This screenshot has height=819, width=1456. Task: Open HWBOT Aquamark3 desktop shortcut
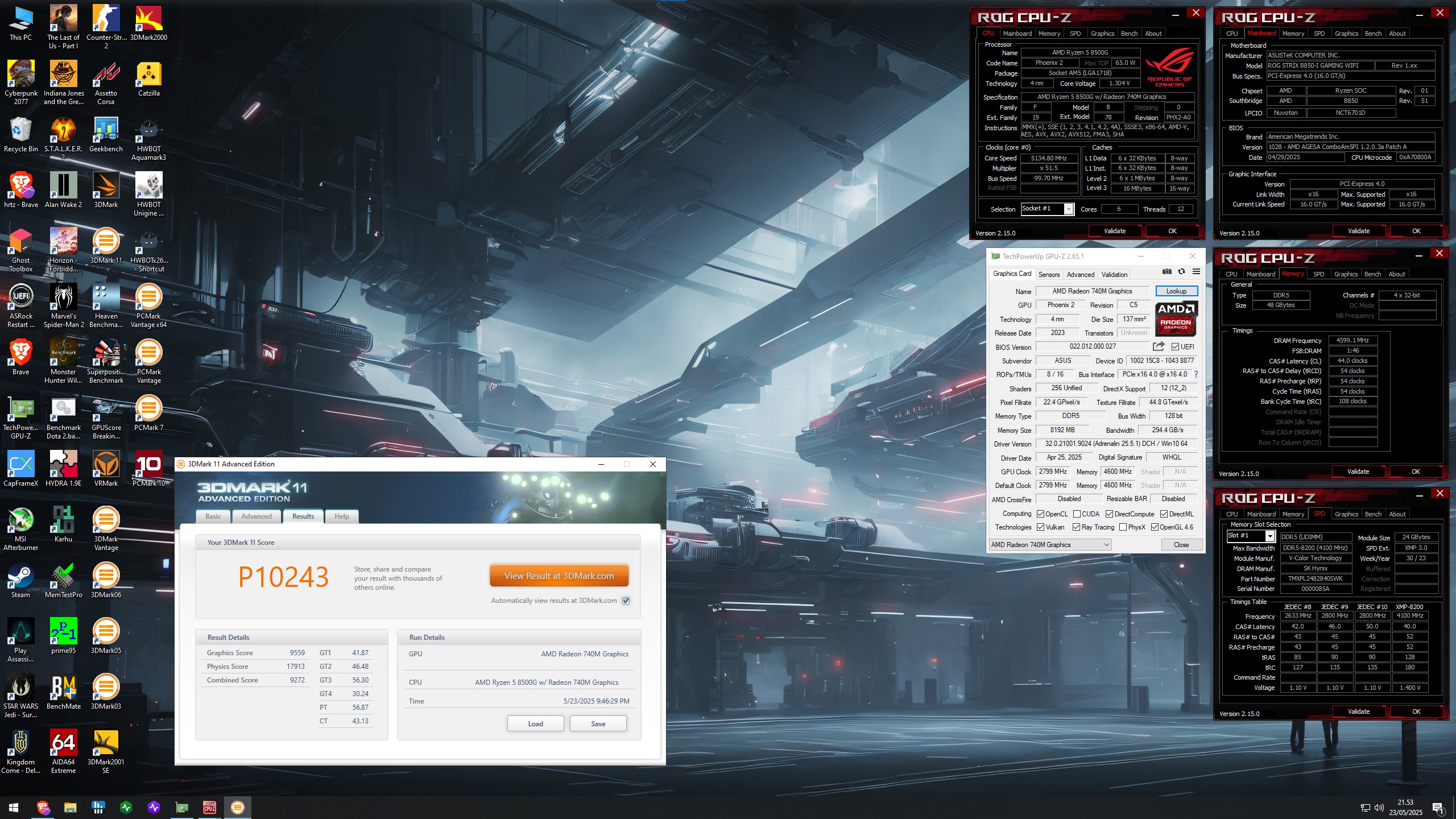148,138
